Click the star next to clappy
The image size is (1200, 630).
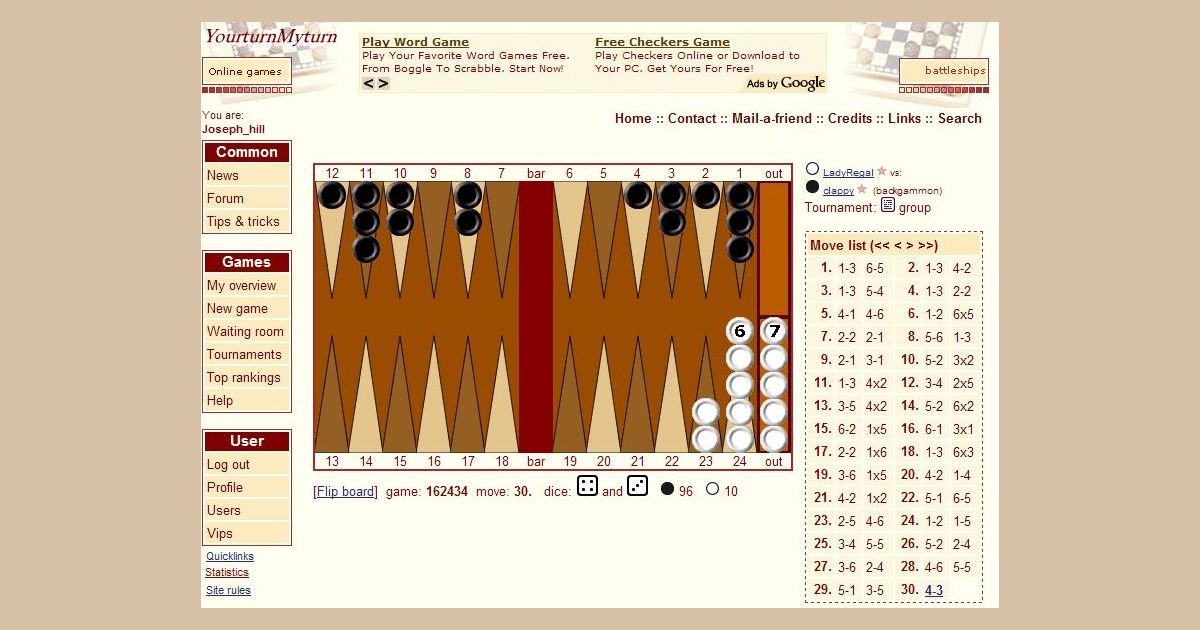pos(862,189)
